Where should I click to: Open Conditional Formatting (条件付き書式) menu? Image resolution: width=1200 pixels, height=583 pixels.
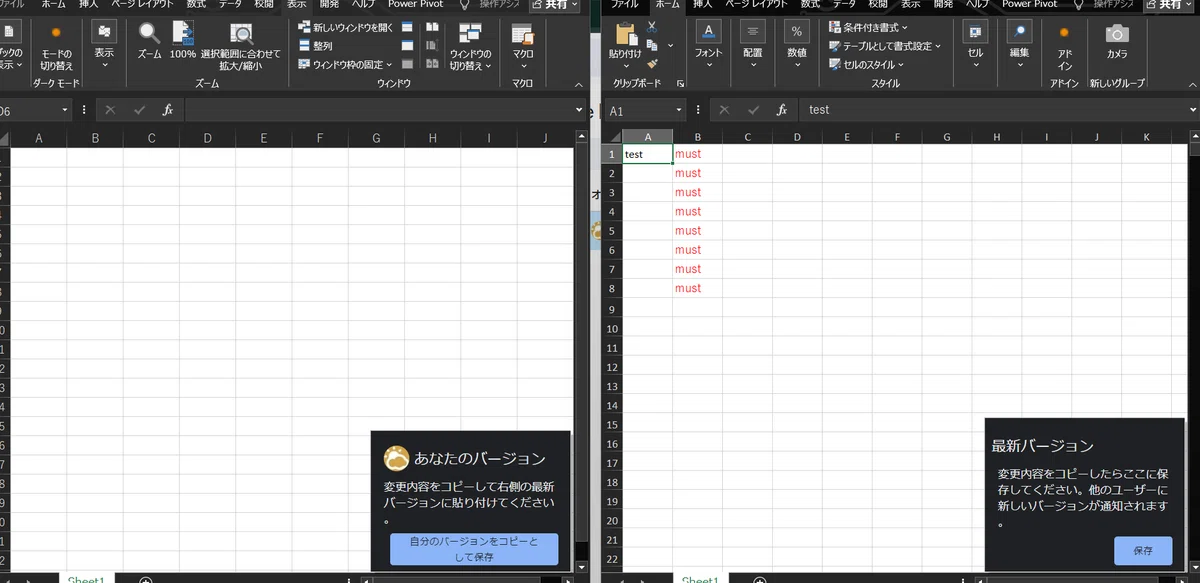(x=868, y=27)
